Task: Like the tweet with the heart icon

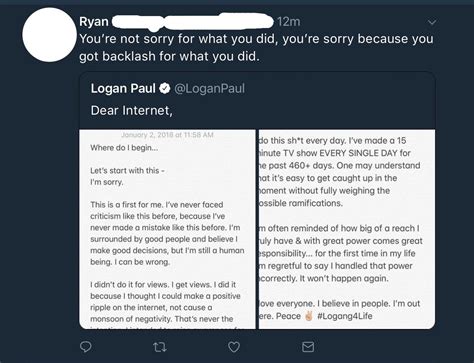Action: click(x=234, y=347)
